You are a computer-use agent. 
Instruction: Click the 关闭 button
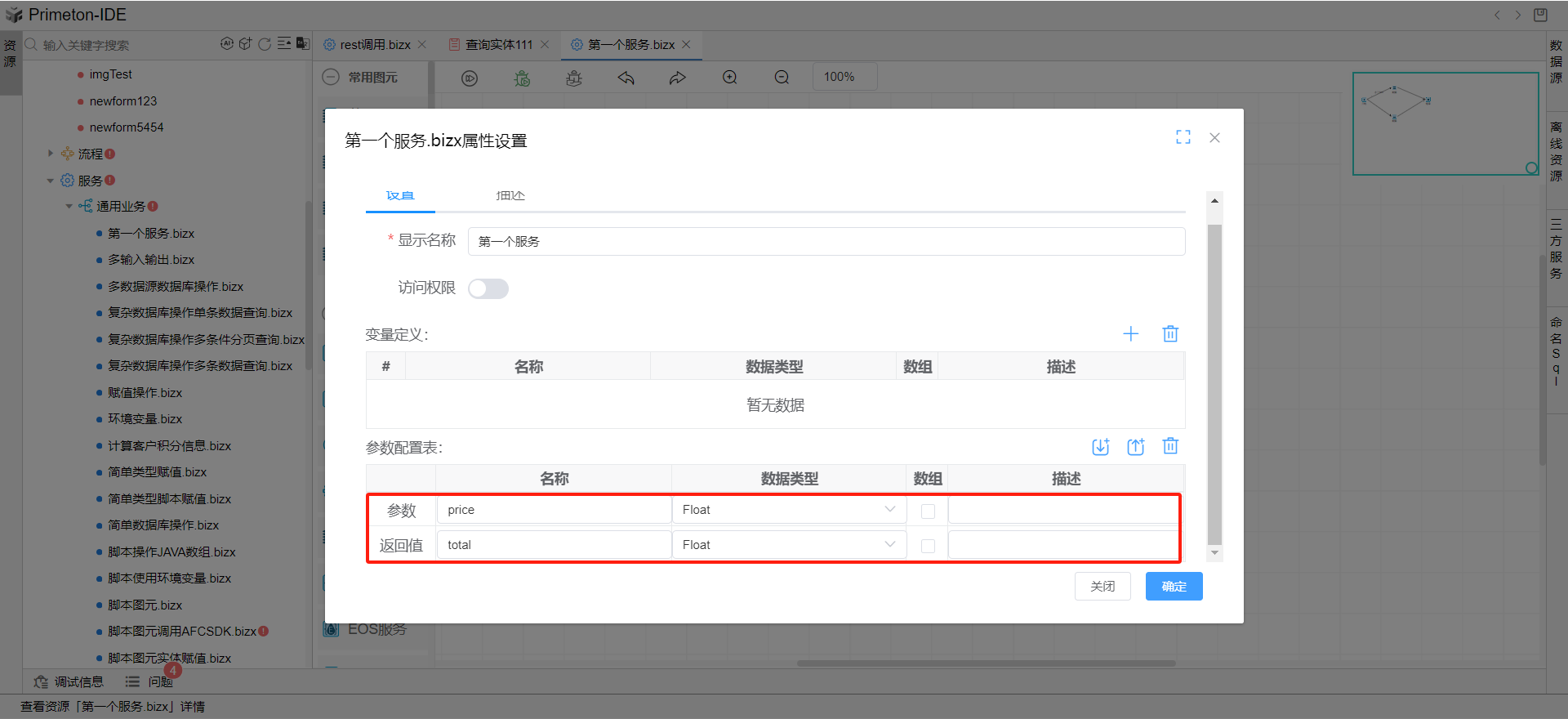(x=1102, y=587)
